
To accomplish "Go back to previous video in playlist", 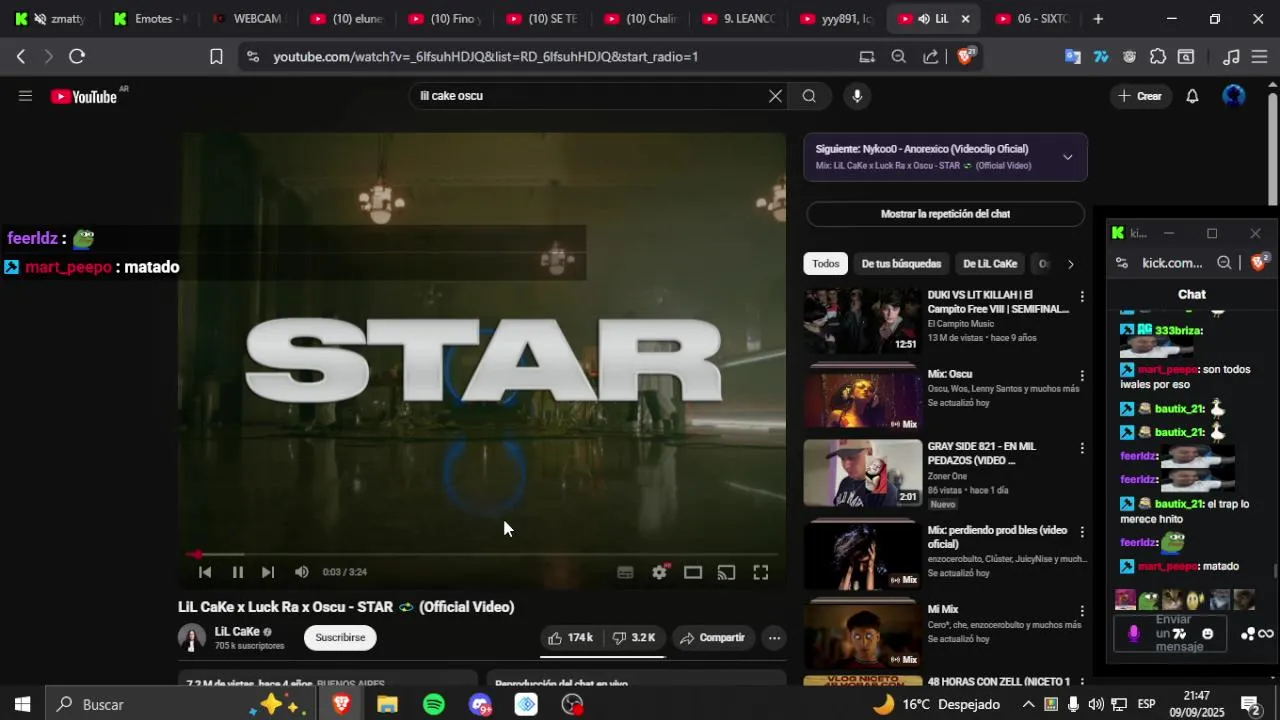I will [205, 572].
